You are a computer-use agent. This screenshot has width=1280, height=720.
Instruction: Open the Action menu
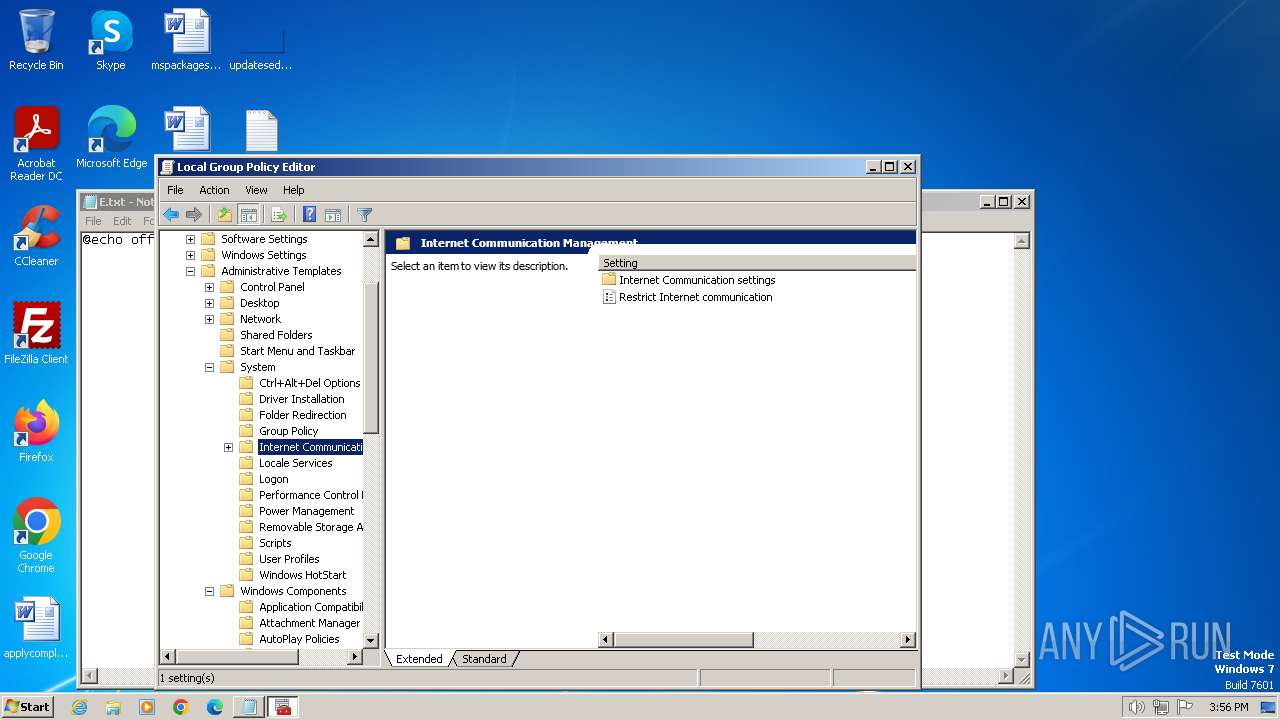[x=214, y=190]
